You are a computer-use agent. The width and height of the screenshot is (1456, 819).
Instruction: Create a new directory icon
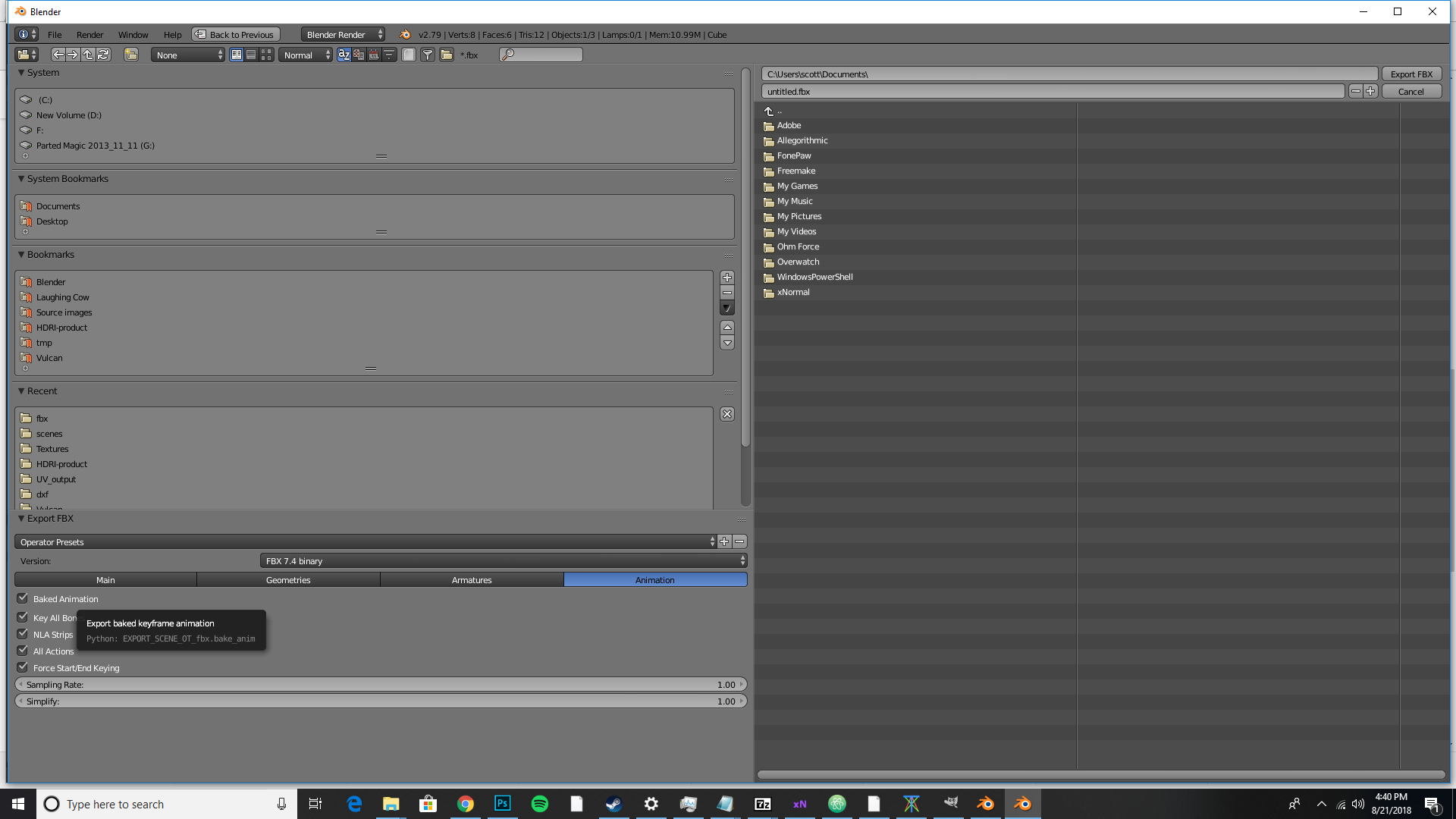[131, 55]
